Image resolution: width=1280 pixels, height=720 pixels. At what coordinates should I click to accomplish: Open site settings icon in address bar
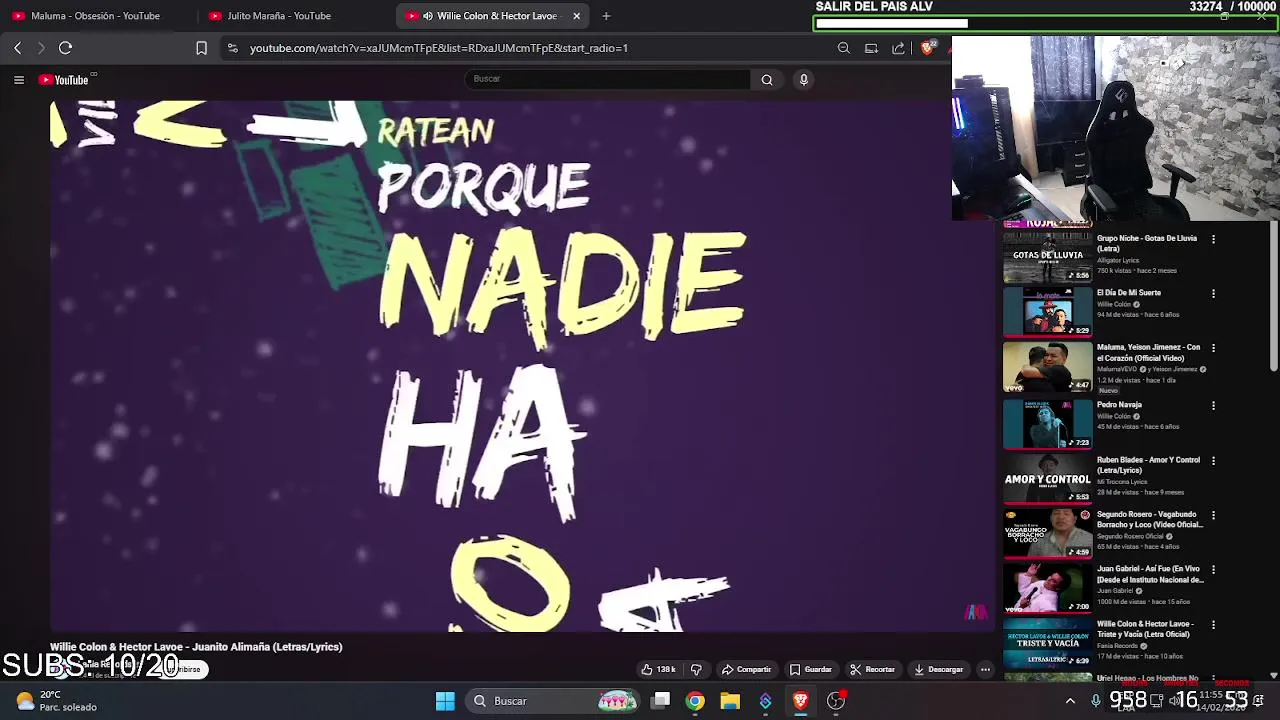tap(232, 48)
